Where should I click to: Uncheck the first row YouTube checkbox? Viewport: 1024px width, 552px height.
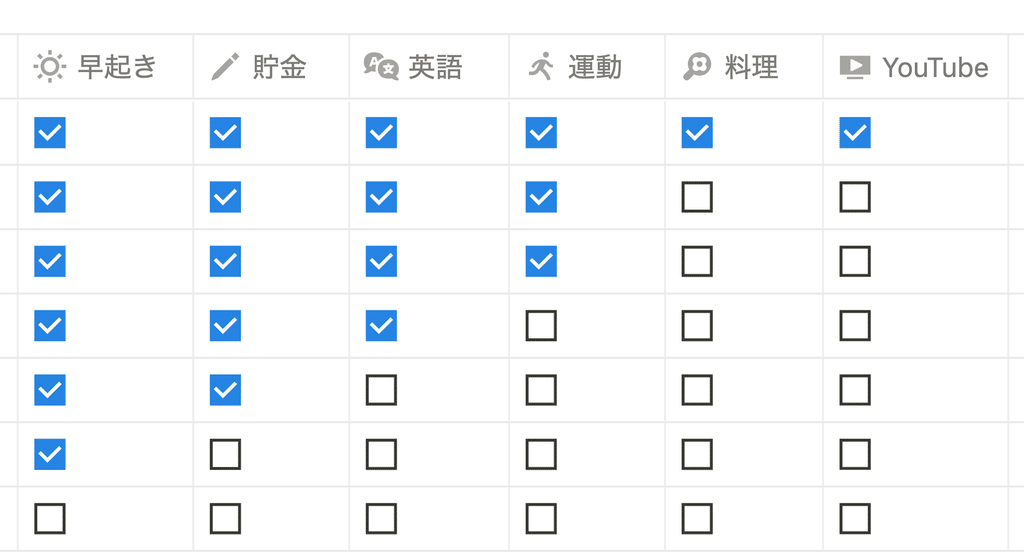coord(855,133)
